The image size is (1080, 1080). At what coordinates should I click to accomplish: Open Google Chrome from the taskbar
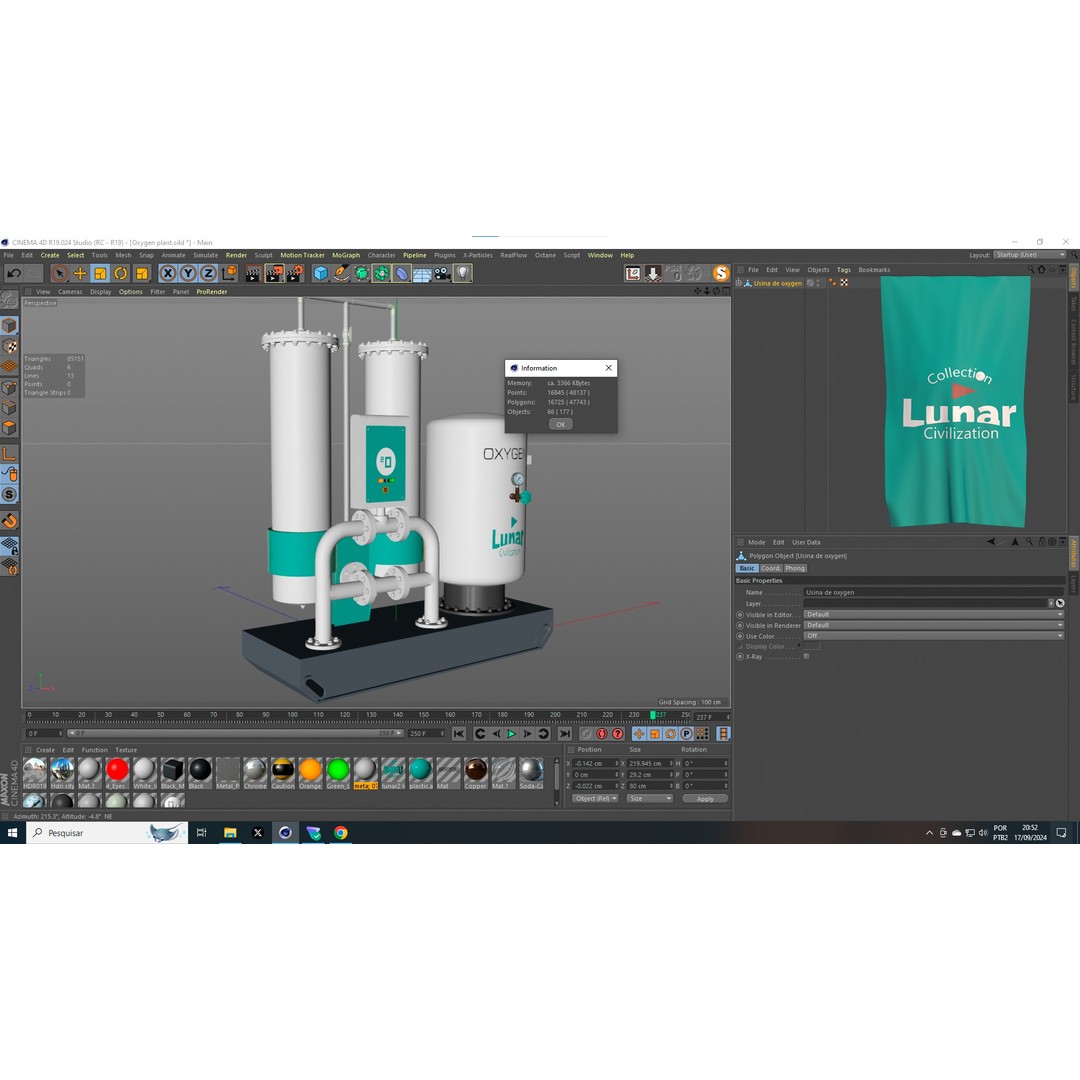pos(341,833)
